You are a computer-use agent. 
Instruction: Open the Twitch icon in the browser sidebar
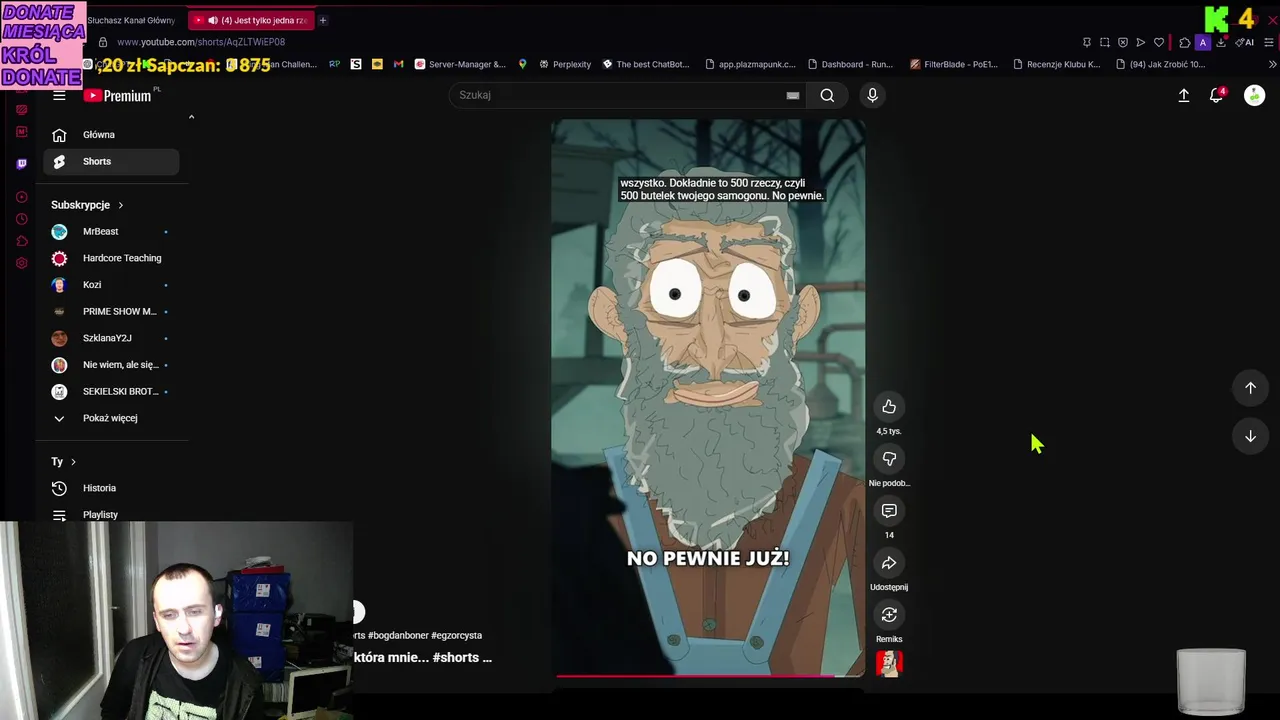tap(22, 163)
